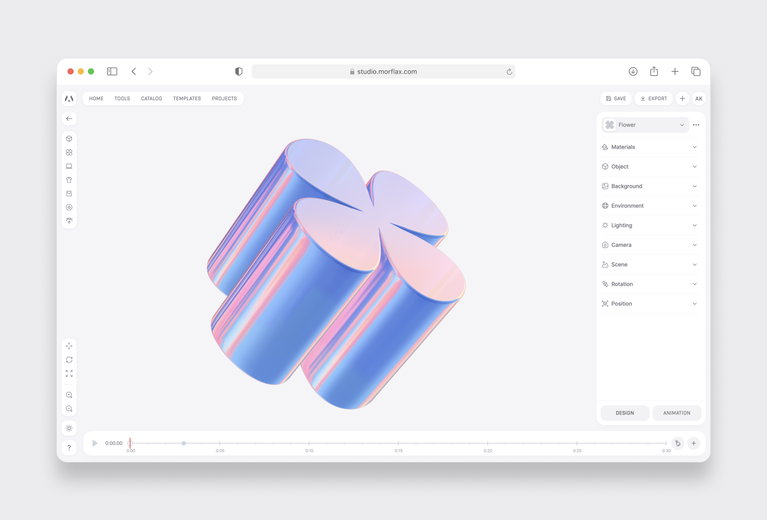Expand the Rotation section
Screen dimensions: 767x520
[x=650, y=284]
